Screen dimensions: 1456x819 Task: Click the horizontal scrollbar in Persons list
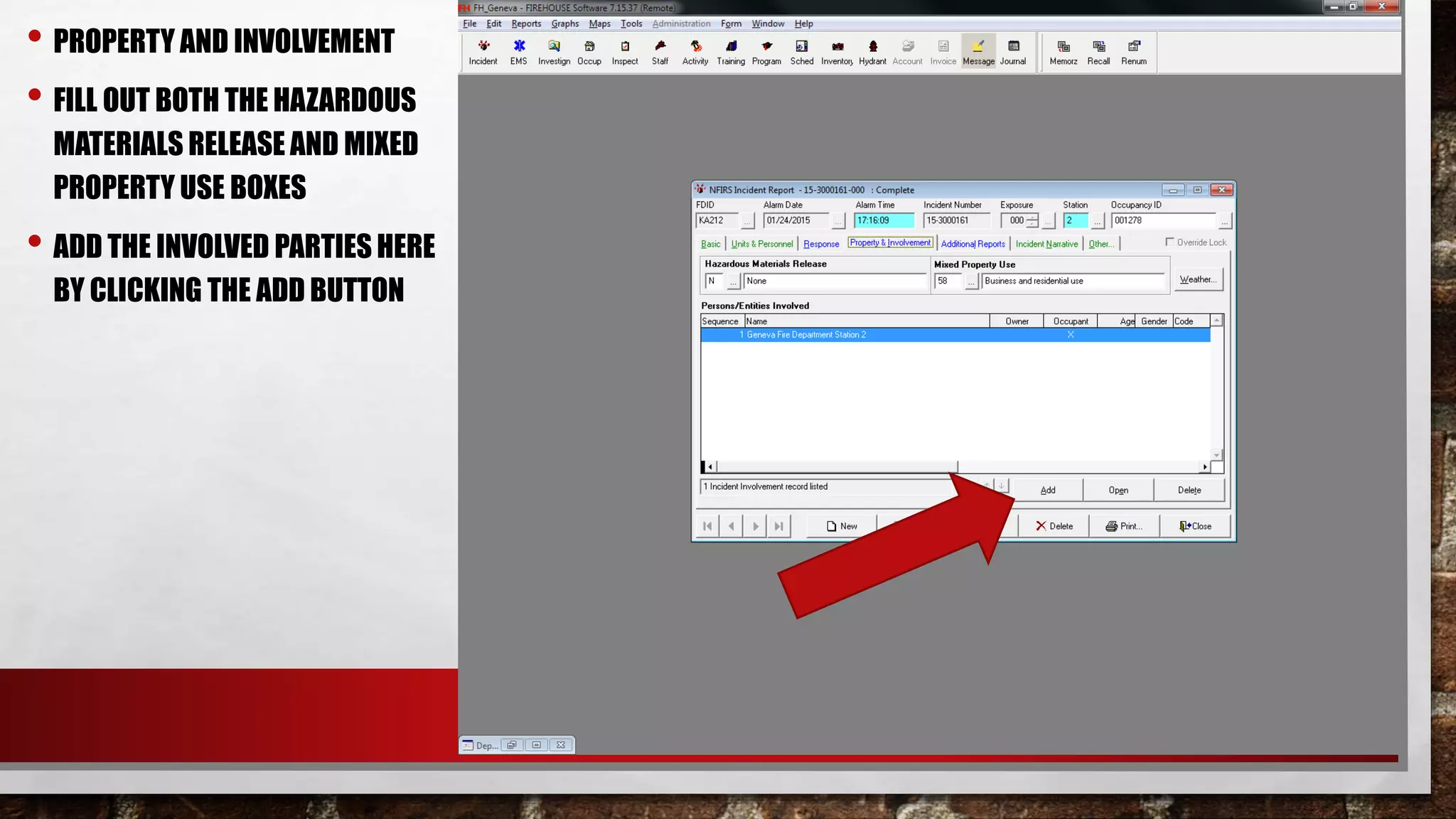pyautogui.click(x=836, y=467)
